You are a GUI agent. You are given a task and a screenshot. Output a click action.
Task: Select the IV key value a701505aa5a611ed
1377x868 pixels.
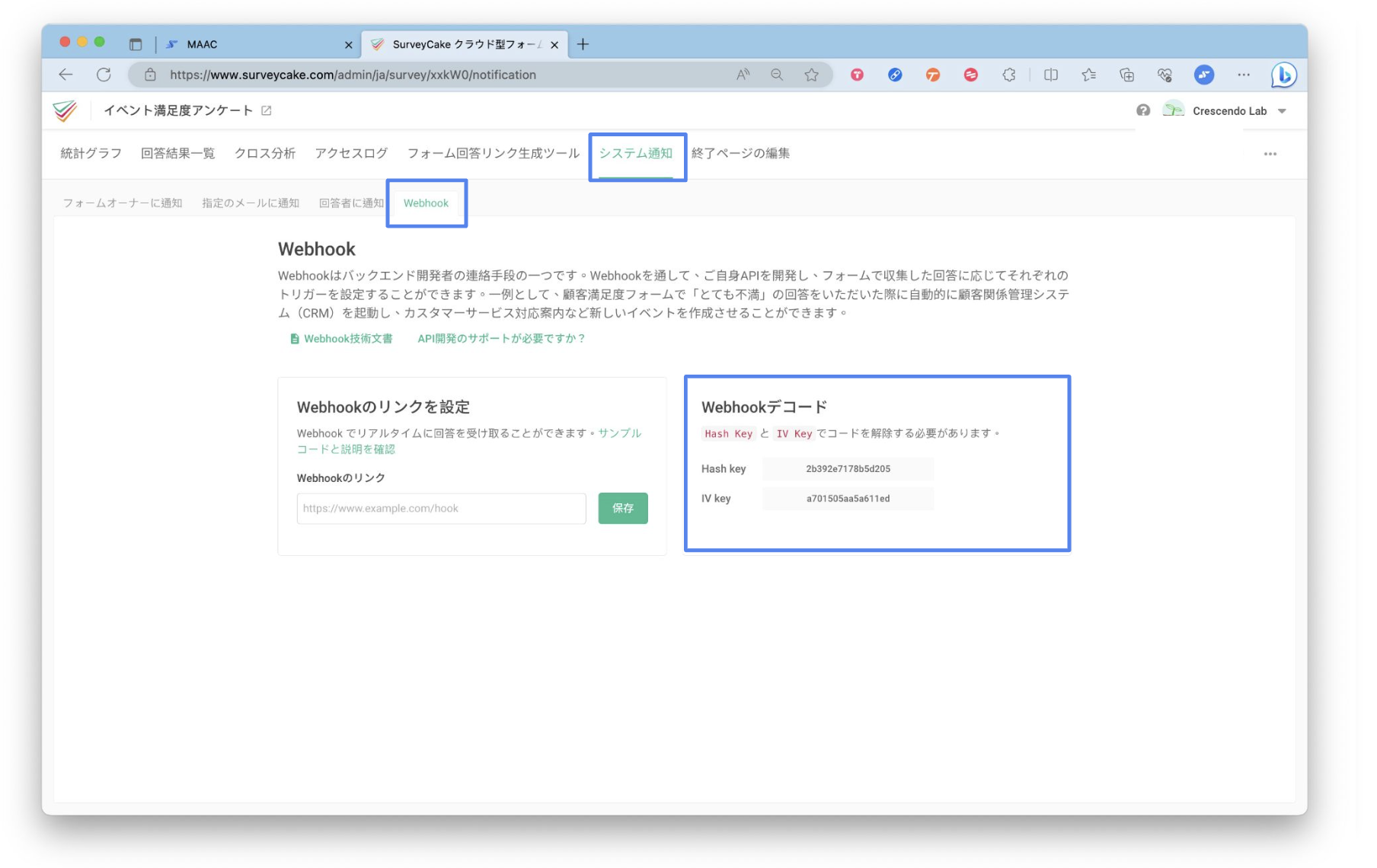(848, 499)
